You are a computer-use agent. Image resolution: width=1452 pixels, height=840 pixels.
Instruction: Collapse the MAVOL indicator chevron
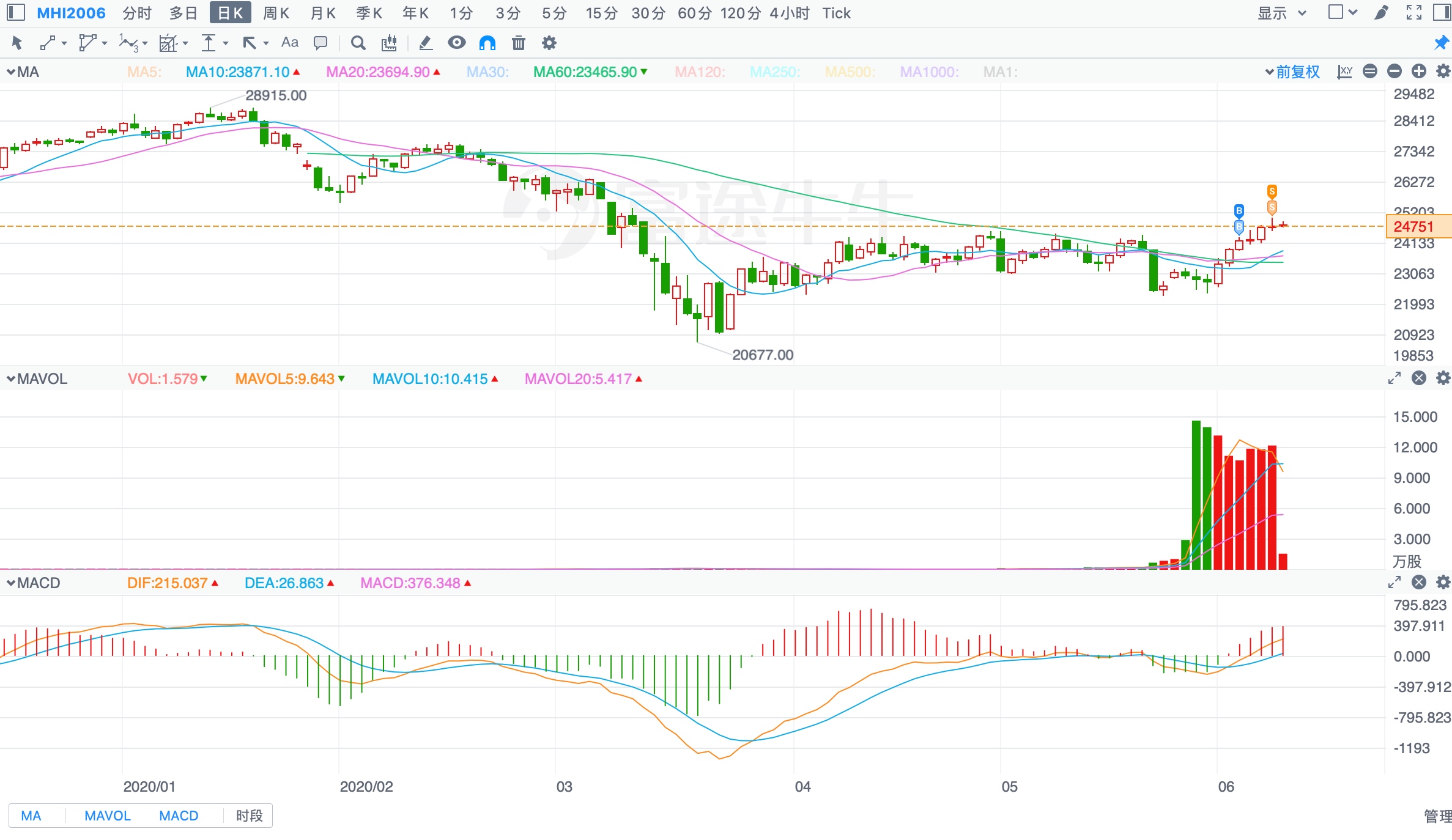(10, 379)
